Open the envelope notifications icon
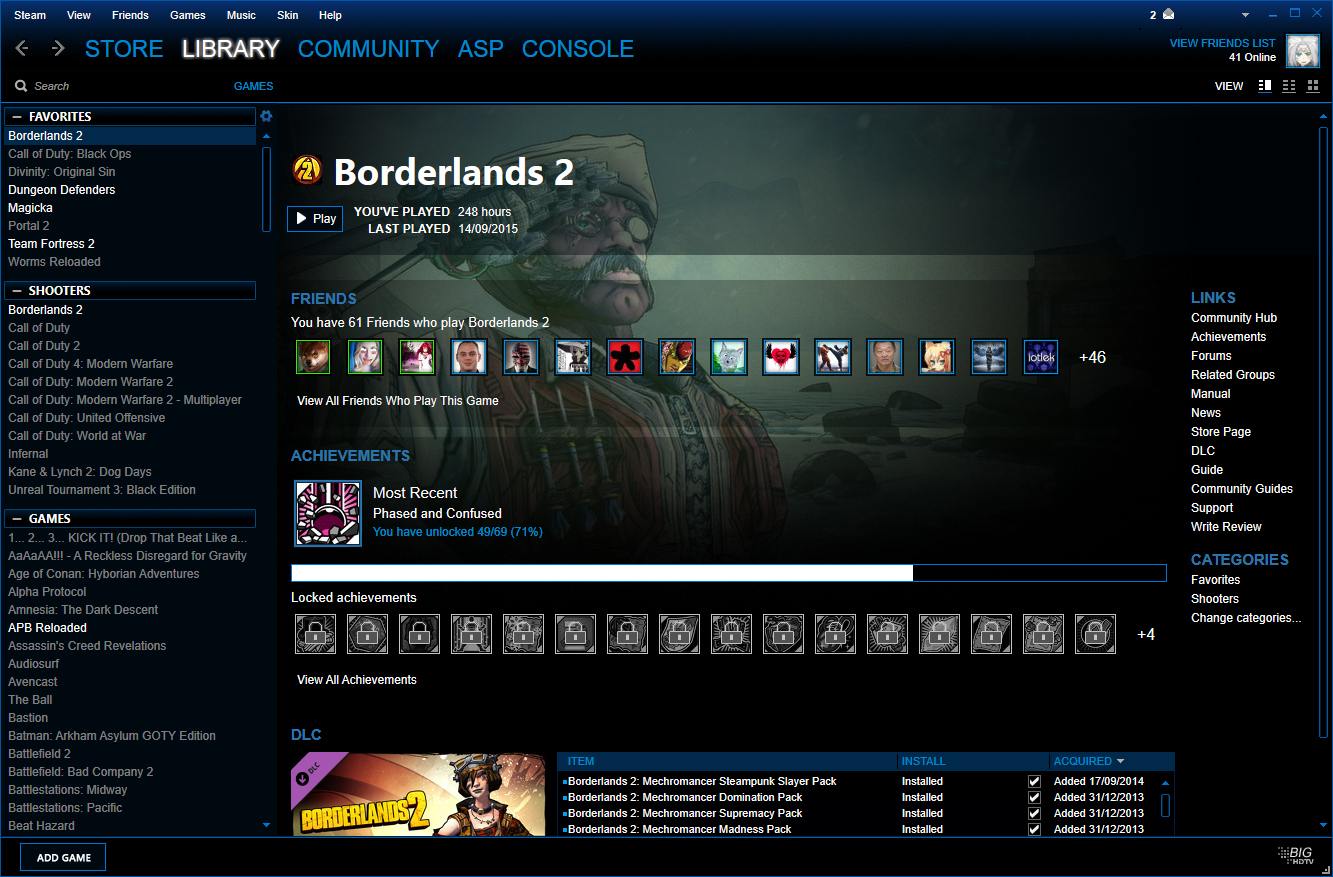The height and width of the screenshot is (877, 1333). 1168,15
